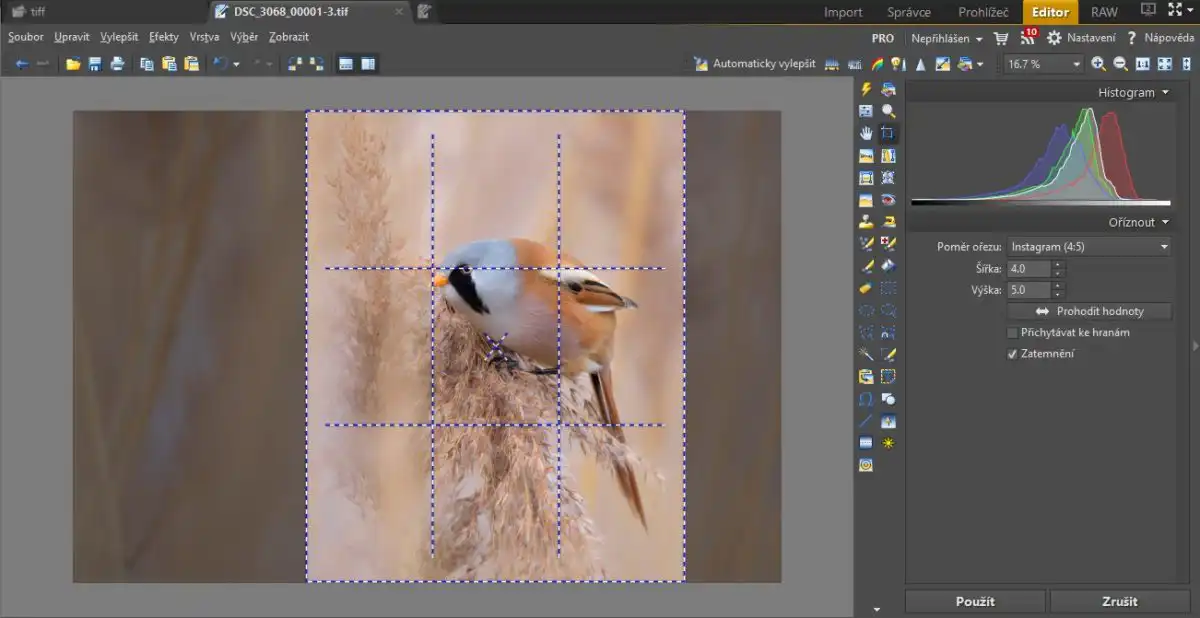Open the Efekty menu
The height and width of the screenshot is (618, 1200).
(164, 37)
